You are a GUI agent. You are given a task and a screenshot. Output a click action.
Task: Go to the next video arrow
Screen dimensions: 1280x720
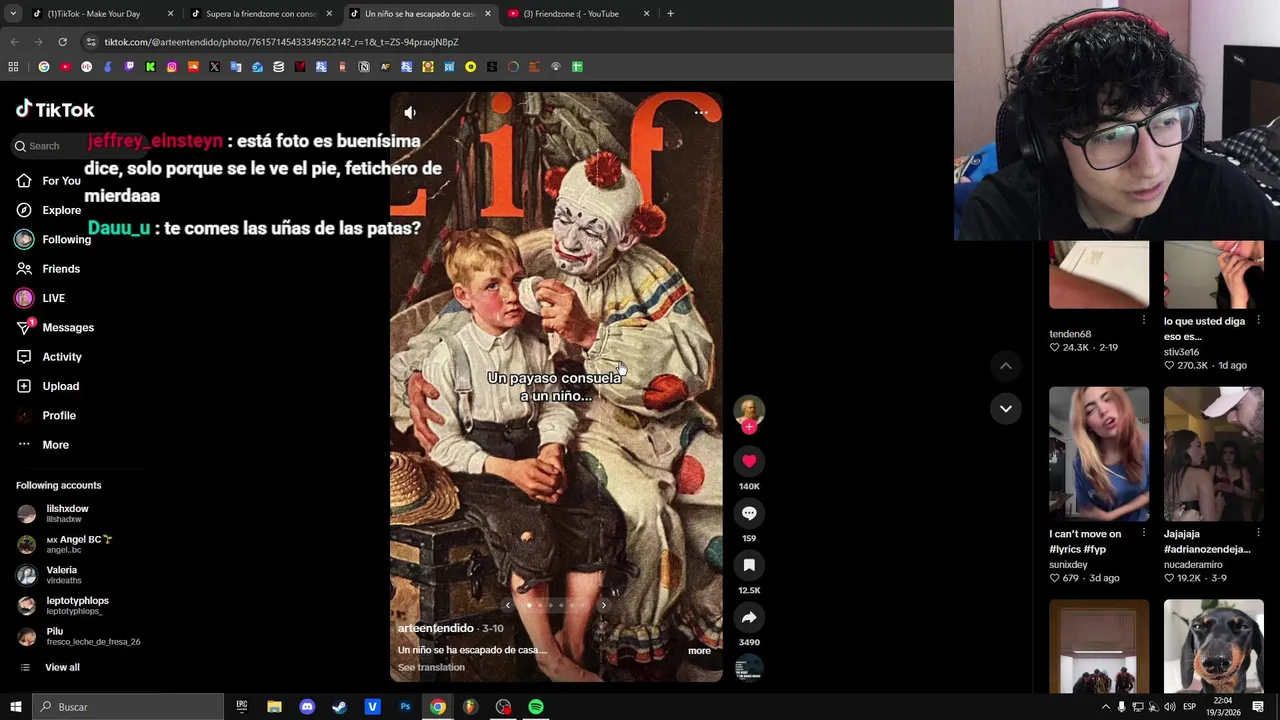(x=1006, y=408)
